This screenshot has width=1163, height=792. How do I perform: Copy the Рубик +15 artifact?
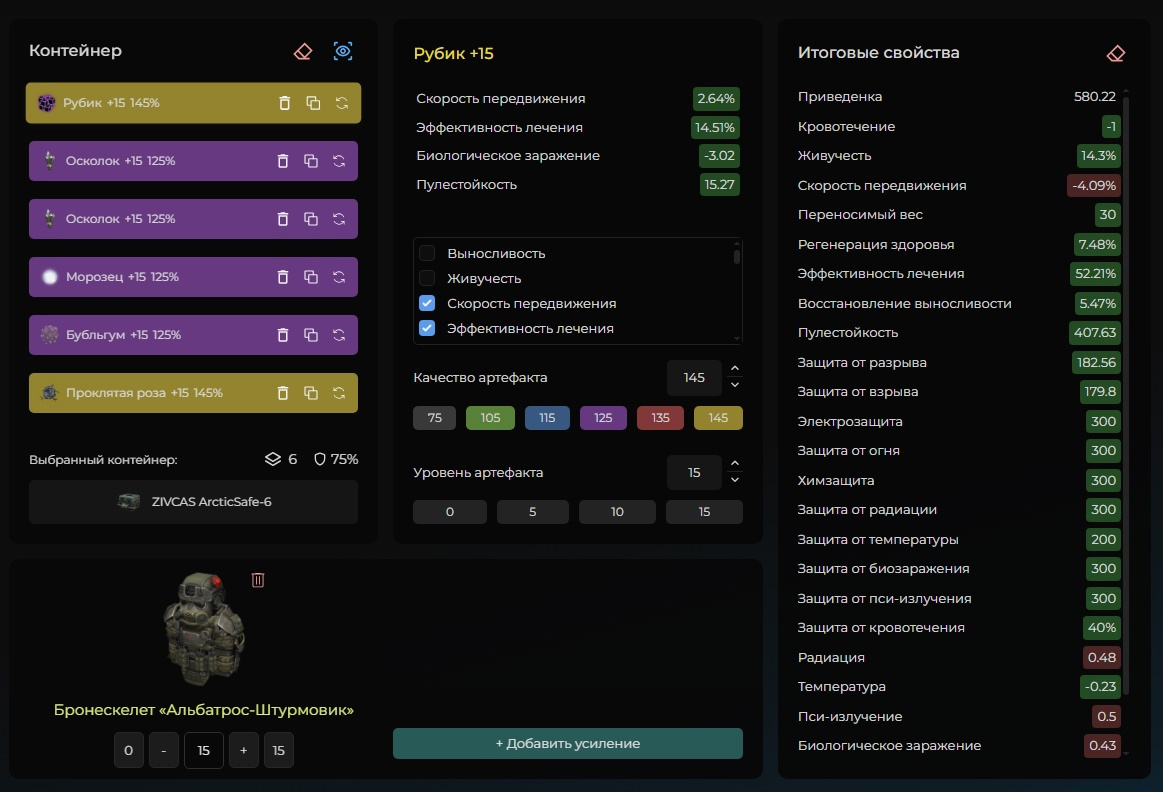313,103
